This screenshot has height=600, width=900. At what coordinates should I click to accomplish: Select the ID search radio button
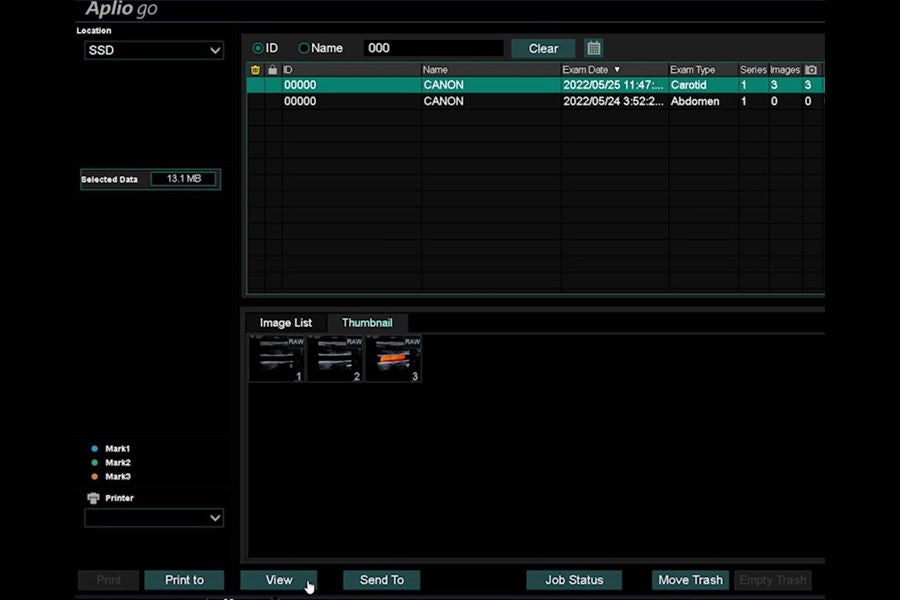coord(258,48)
